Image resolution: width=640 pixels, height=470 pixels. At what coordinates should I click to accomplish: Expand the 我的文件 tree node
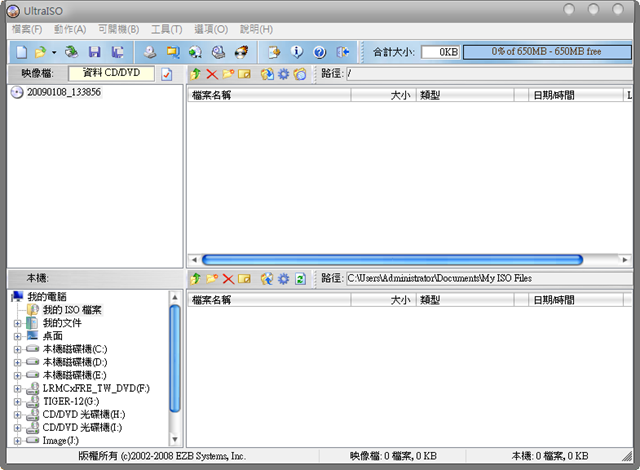coord(17,324)
